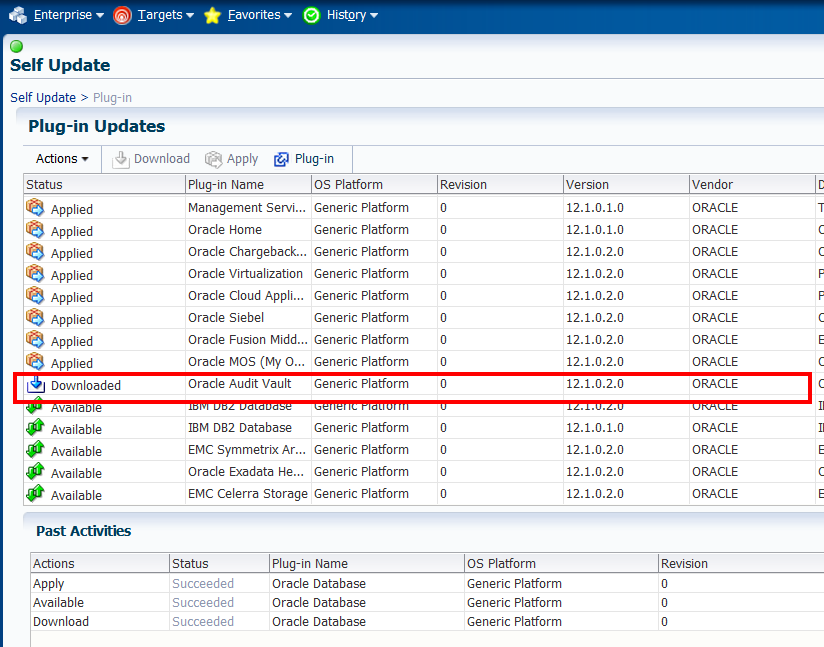The image size is (824, 647).
Task: Select the Oracle Fusion Midd... plug-in name
Action: click(x=248, y=340)
